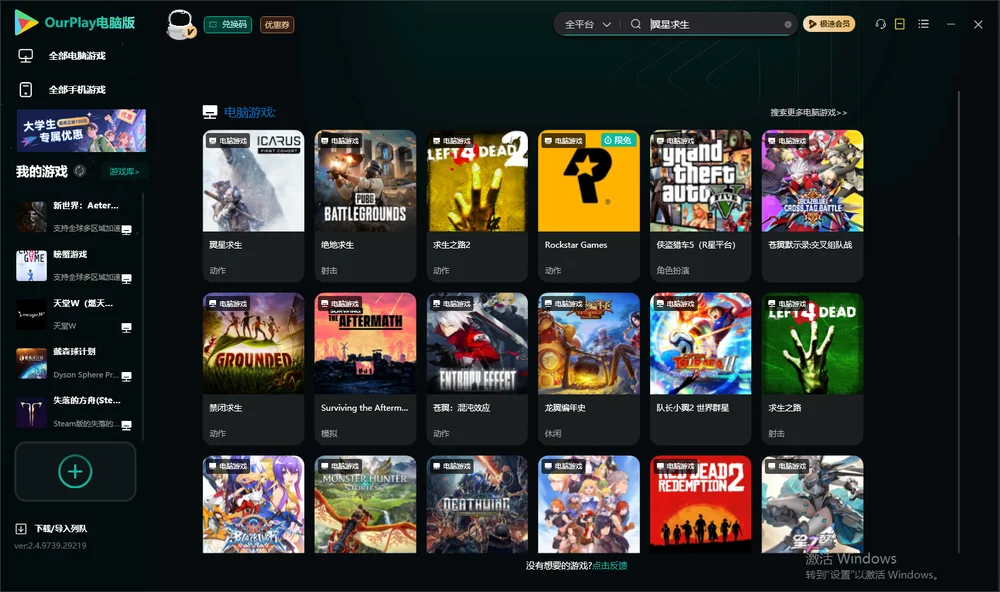
Task: Click the add game plus icon
Action: pyautogui.click(x=75, y=471)
